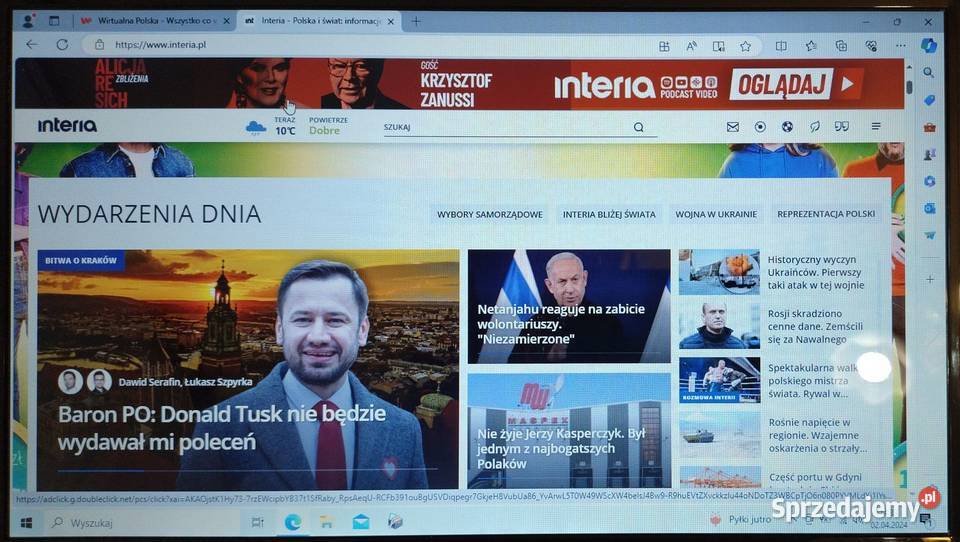The width and height of the screenshot is (960, 542).
Task: Click the Wybory Samorządowe topic button
Action: (490, 214)
